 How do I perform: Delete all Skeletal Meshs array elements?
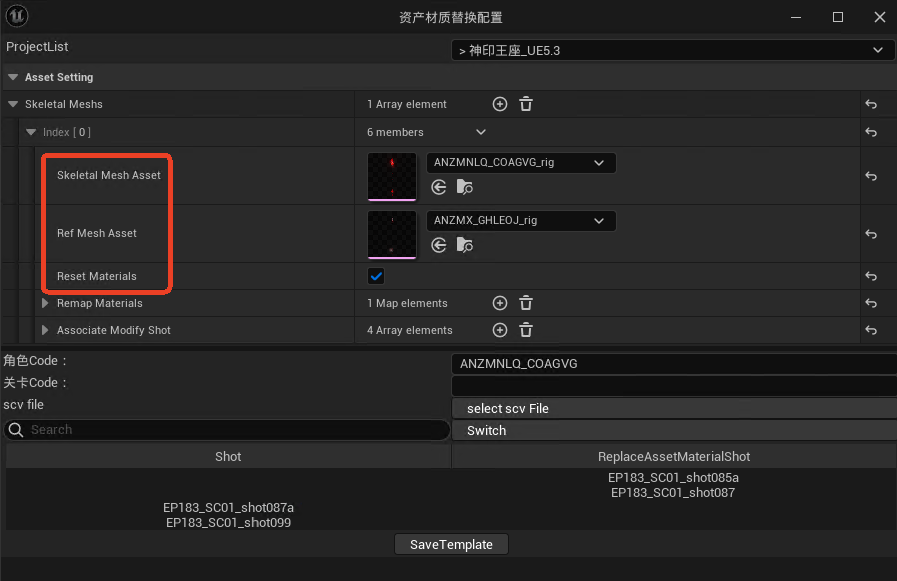tap(526, 104)
